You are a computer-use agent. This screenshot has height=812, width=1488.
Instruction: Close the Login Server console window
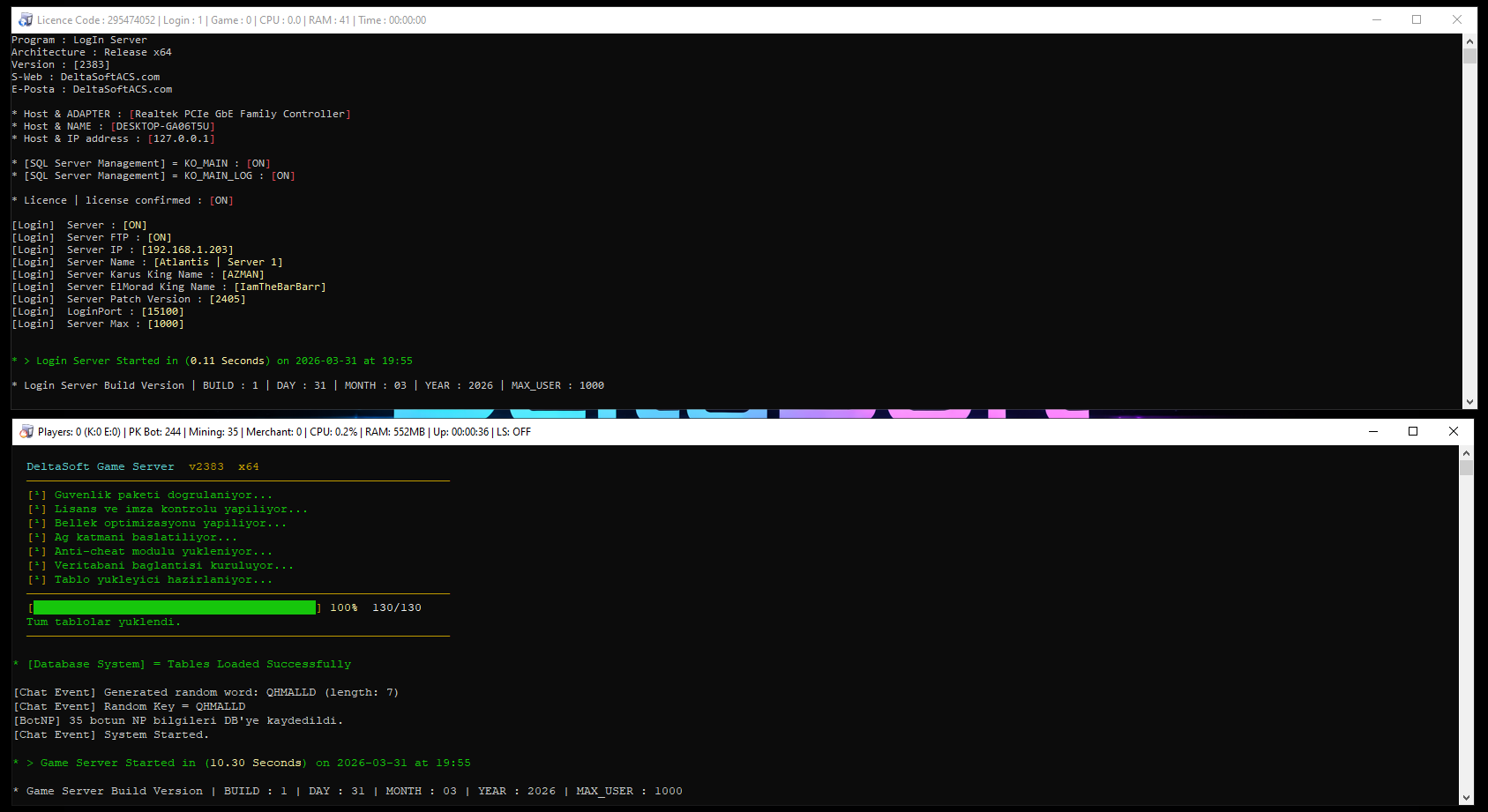(x=1457, y=19)
